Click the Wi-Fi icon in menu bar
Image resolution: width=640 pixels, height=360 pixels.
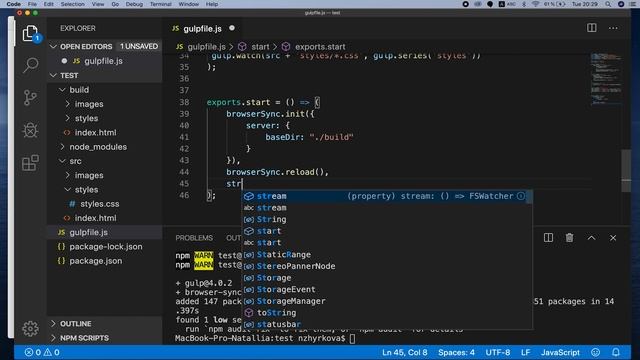535,4
